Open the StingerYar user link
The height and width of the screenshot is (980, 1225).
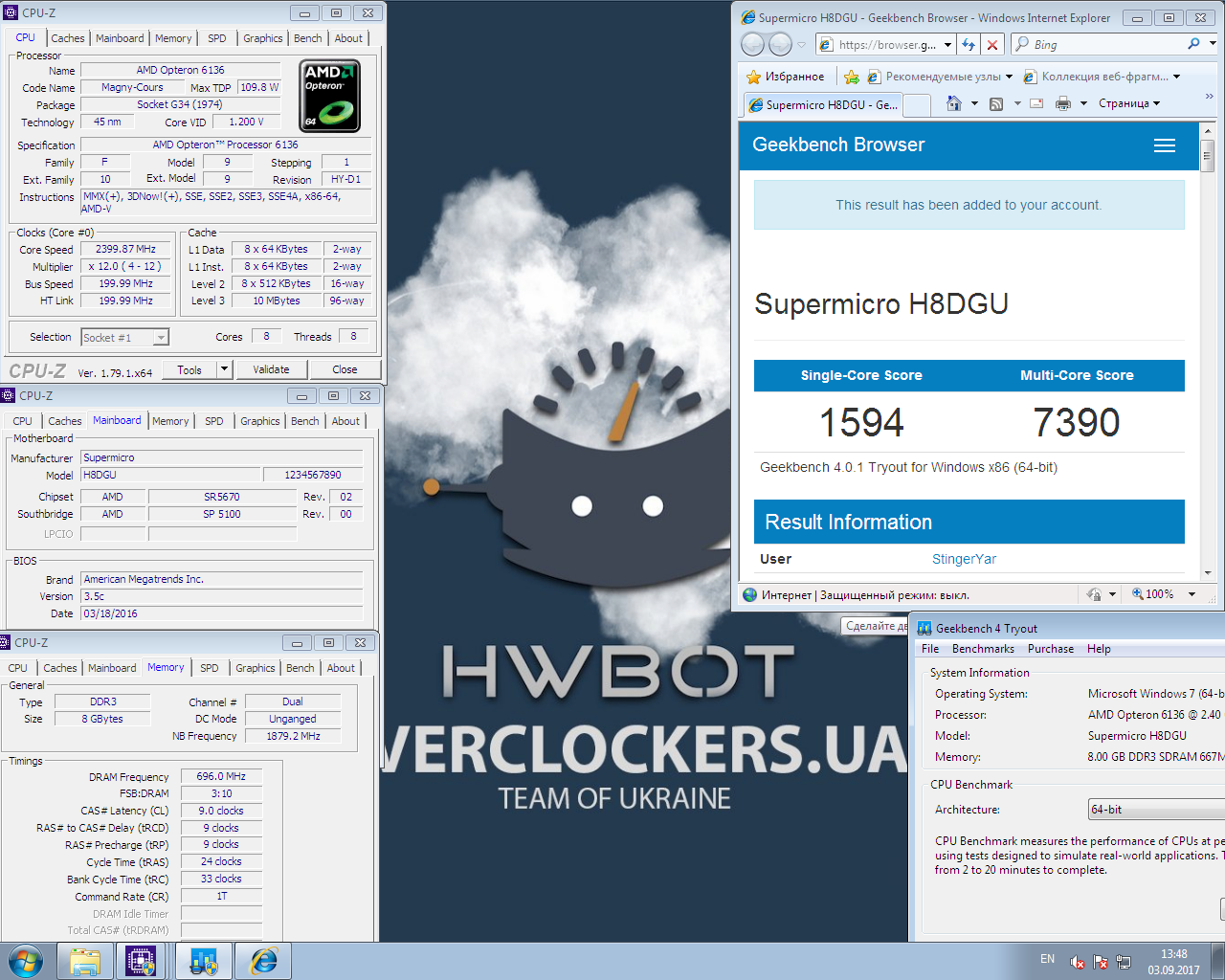pos(964,559)
